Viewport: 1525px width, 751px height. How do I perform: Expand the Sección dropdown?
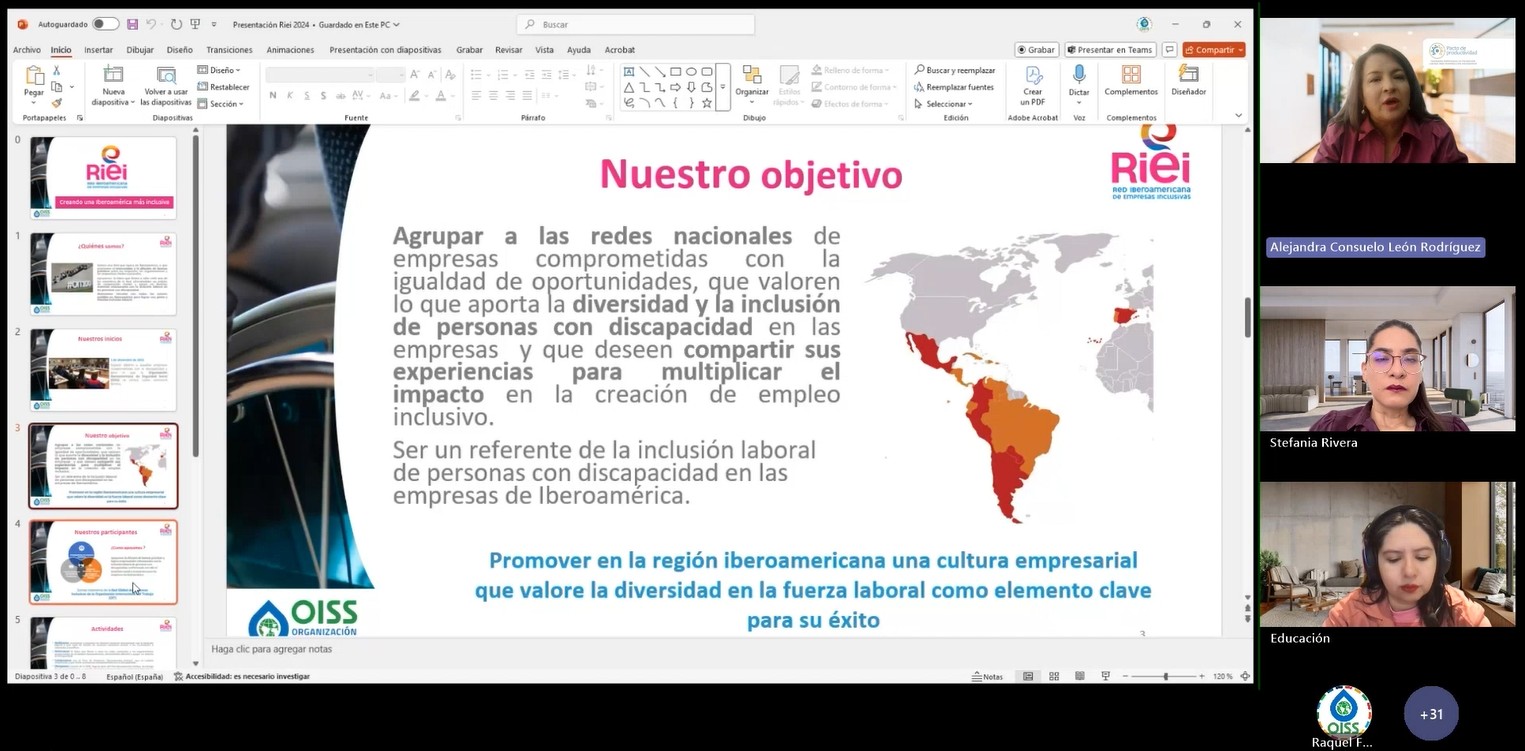[x=223, y=104]
